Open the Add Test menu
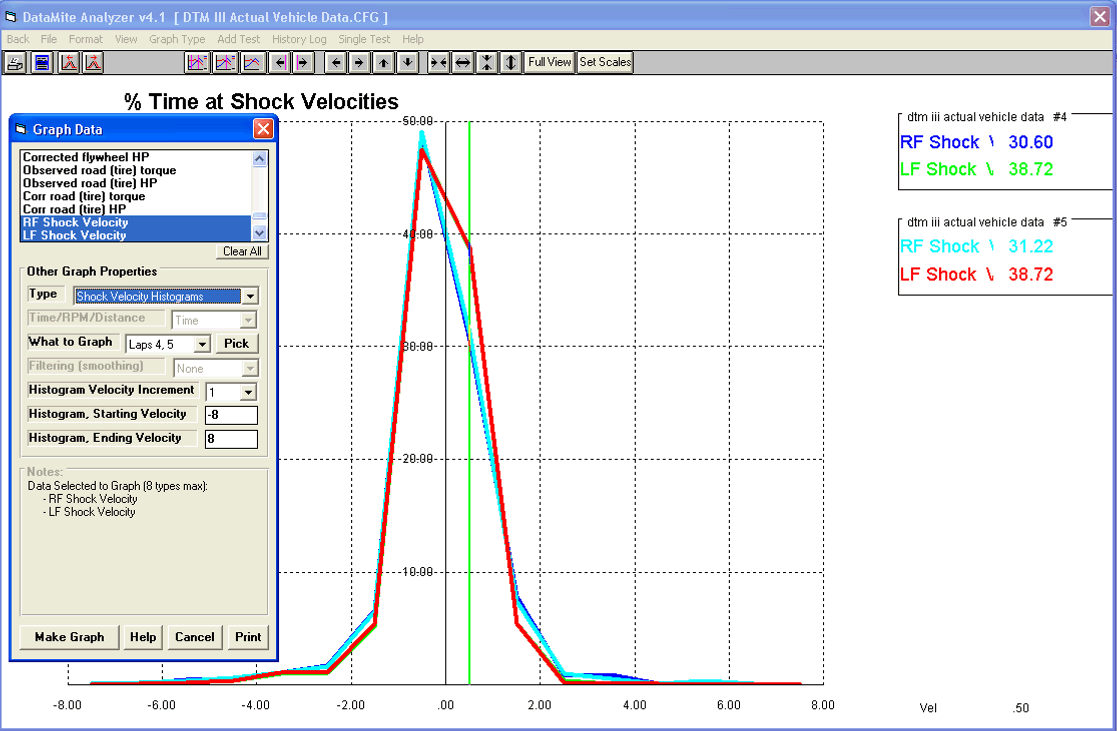Viewport: 1117px width, 731px height. coord(239,39)
